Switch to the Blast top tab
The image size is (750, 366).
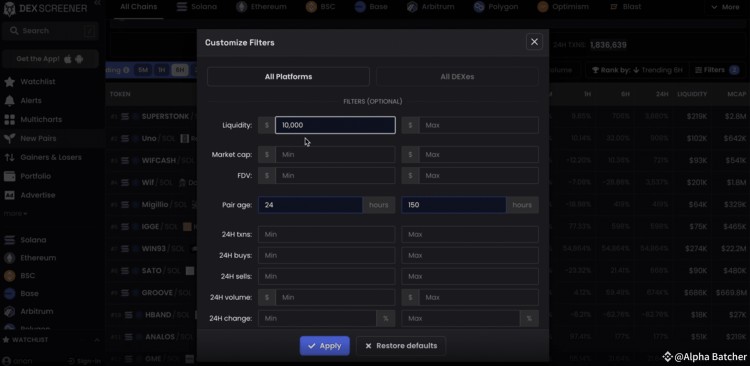[x=626, y=7]
